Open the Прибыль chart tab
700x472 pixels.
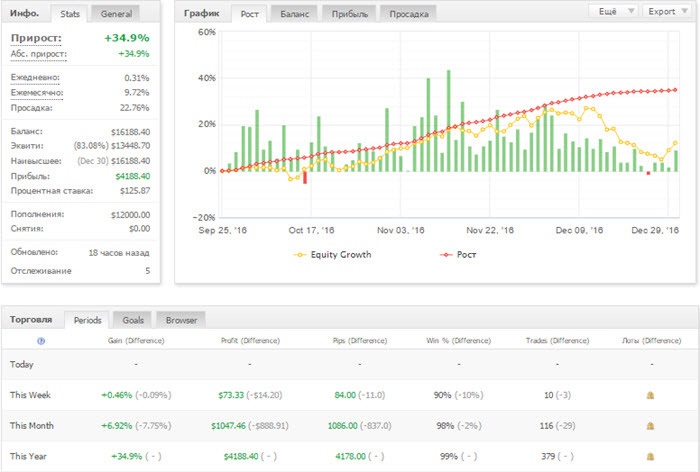pyautogui.click(x=351, y=14)
